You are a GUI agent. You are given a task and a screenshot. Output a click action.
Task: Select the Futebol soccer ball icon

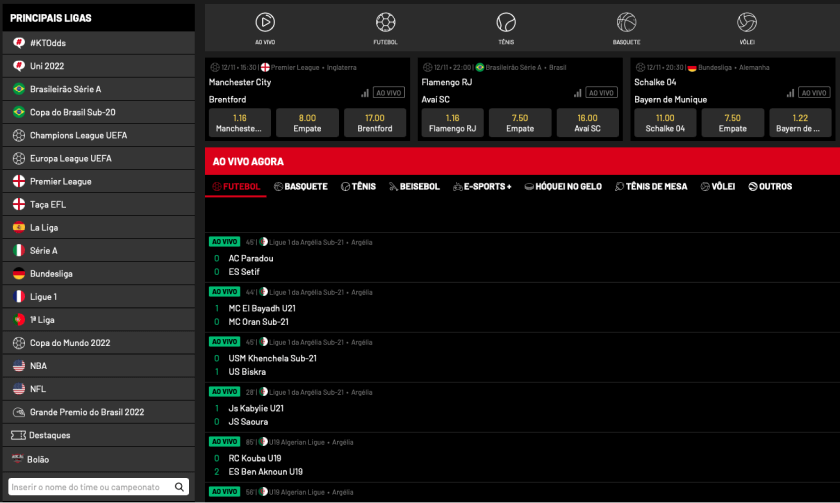tap(385, 22)
